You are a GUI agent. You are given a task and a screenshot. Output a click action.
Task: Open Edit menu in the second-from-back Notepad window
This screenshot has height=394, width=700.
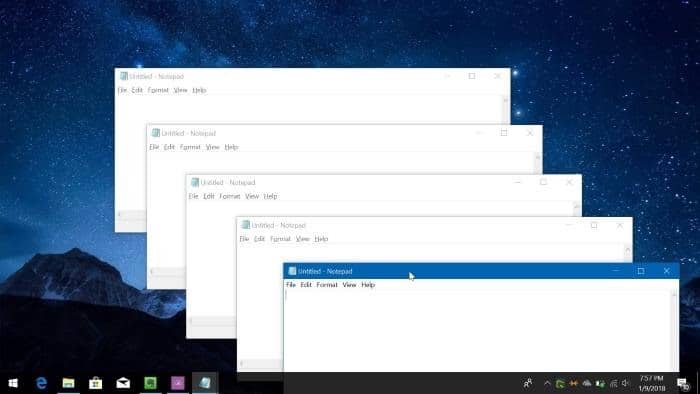point(169,147)
